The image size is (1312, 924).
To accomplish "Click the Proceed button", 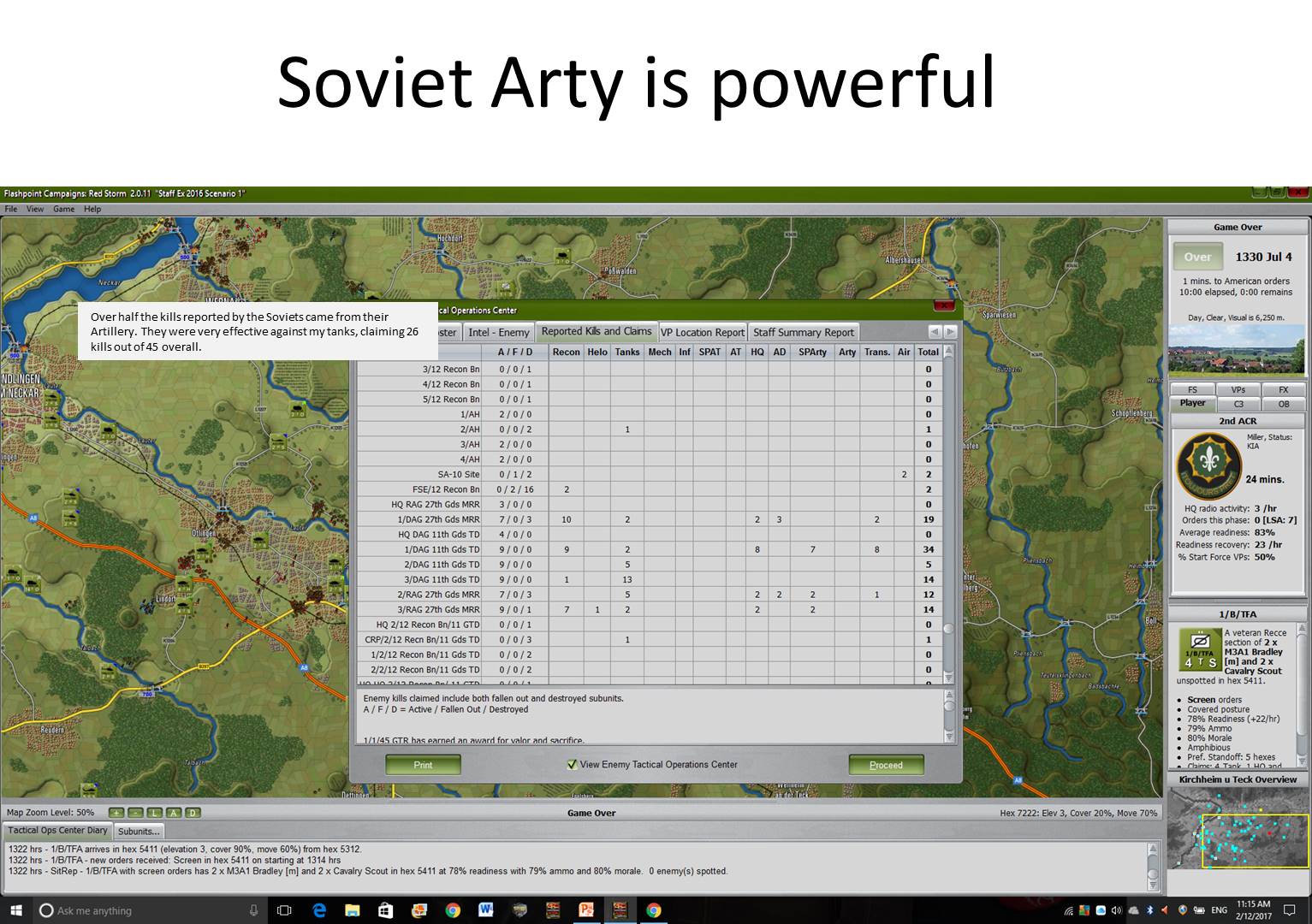I will (x=886, y=765).
